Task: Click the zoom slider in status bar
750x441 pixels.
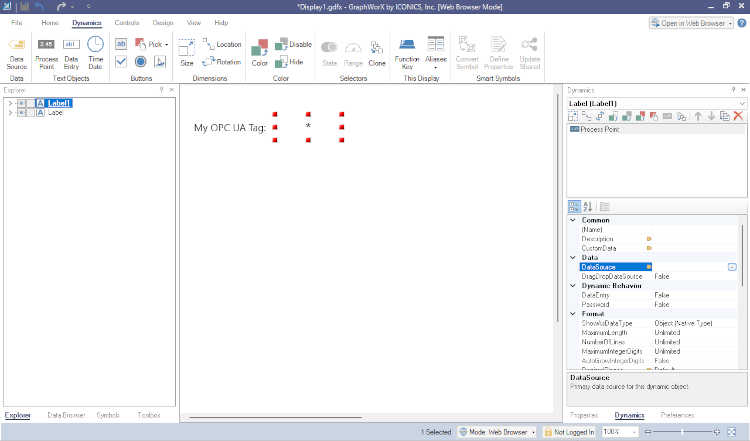Action: (x=683, y=432)
